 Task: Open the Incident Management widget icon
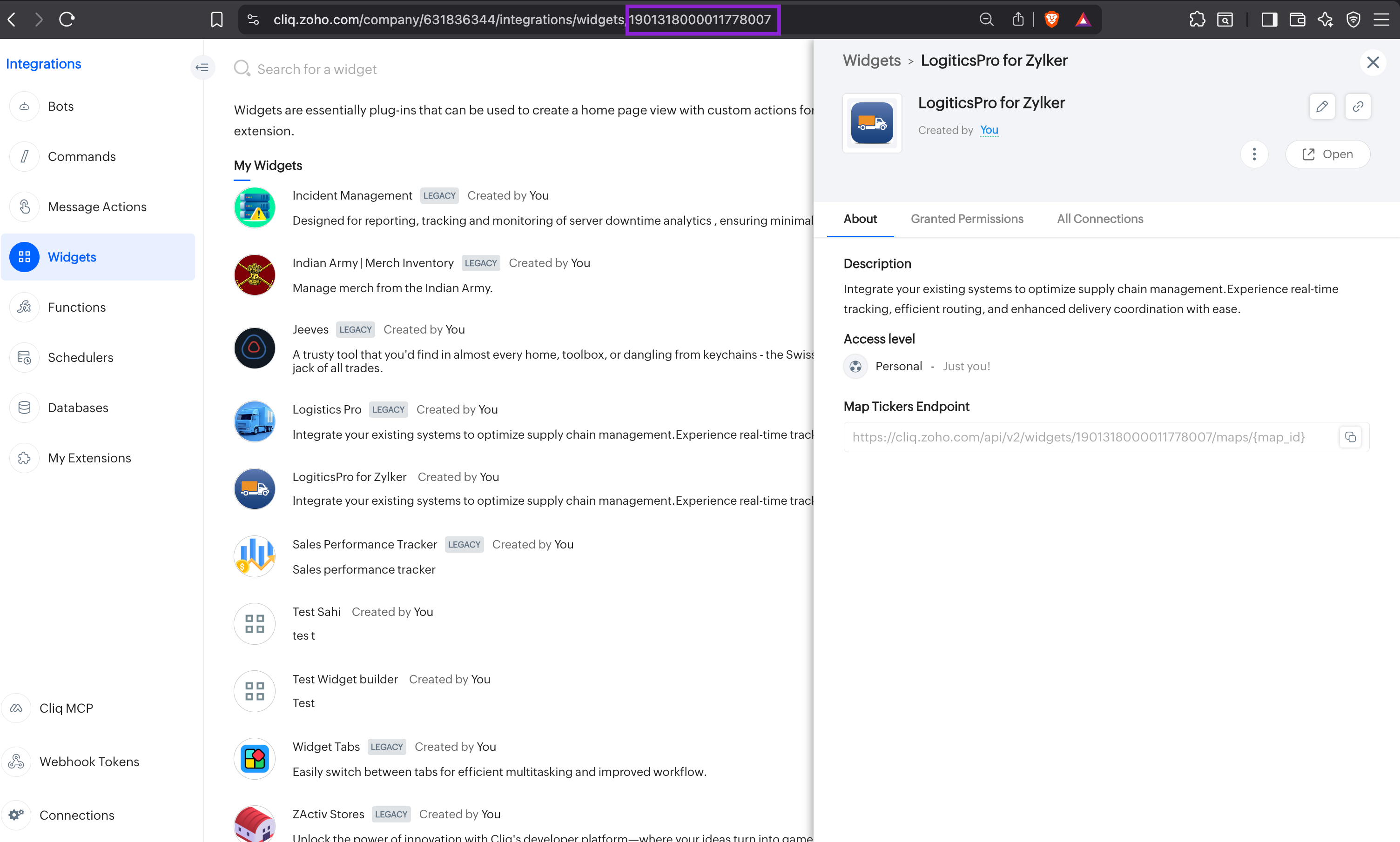255,207
